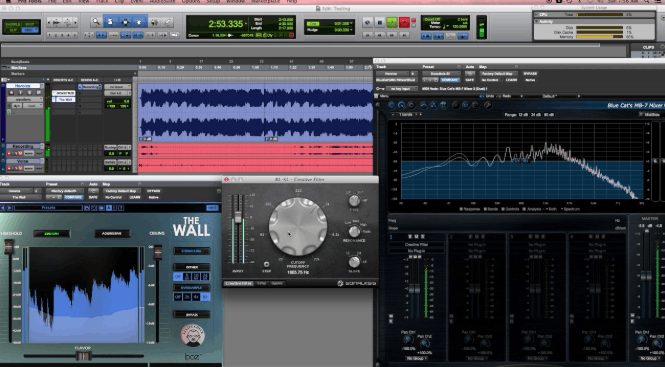Screen dimensions: 665x367
Task: Expand the Activity section in System Usage
Action: (x=537, y=21)
